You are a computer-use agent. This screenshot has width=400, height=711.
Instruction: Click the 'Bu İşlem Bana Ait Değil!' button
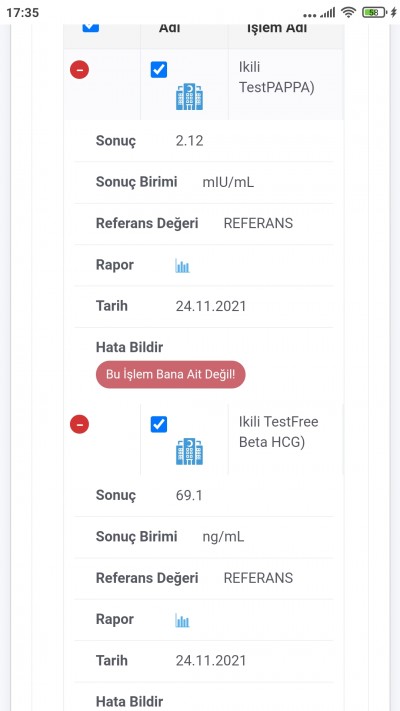(171, 375)
